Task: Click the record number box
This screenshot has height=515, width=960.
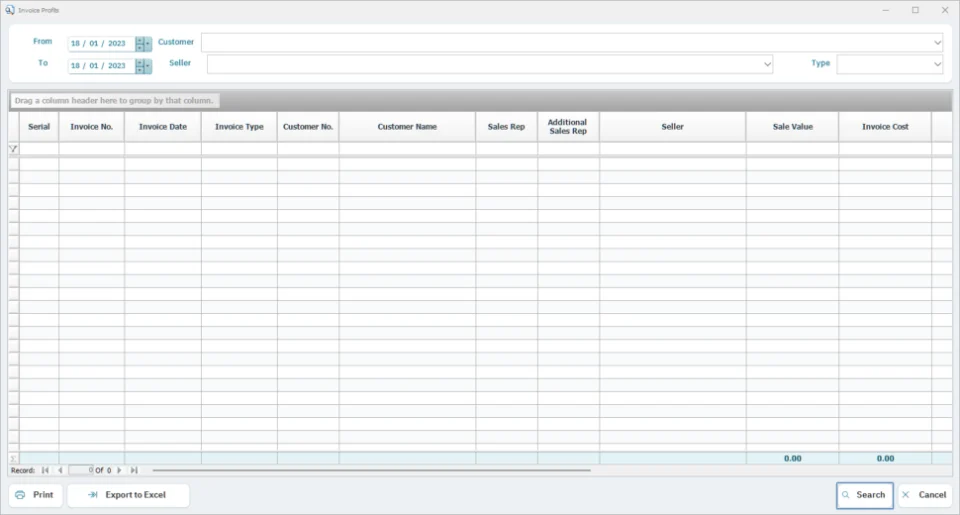Action: [x=81, y=470]
